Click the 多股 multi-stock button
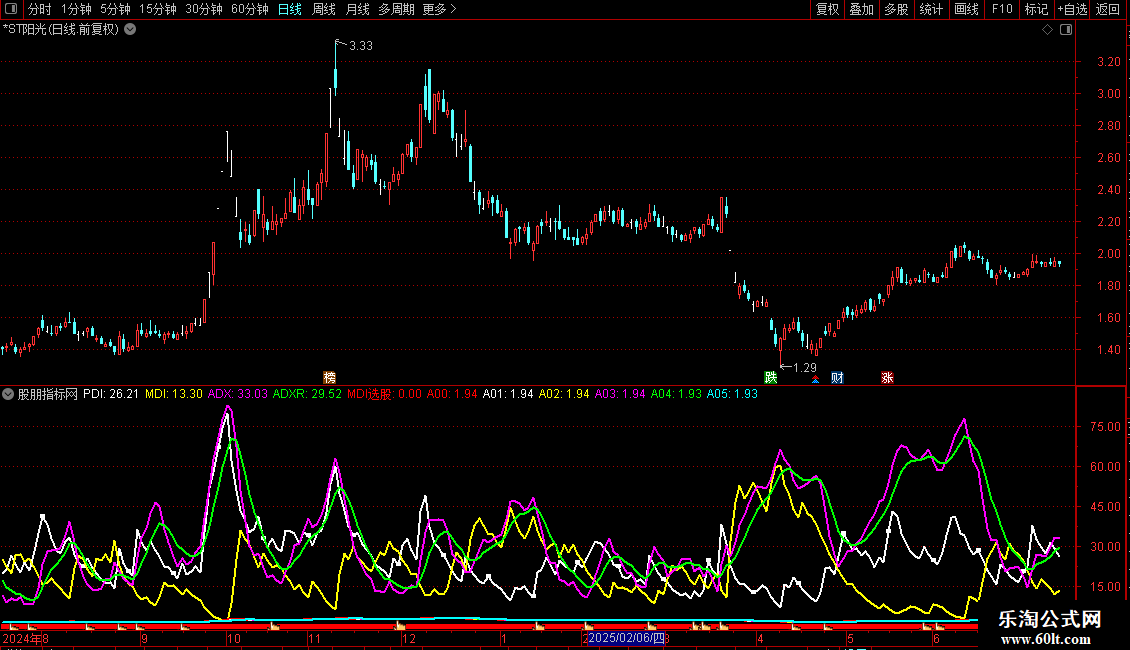Image resolution: width=1130 pixels, height=650 pixels. 896,9
